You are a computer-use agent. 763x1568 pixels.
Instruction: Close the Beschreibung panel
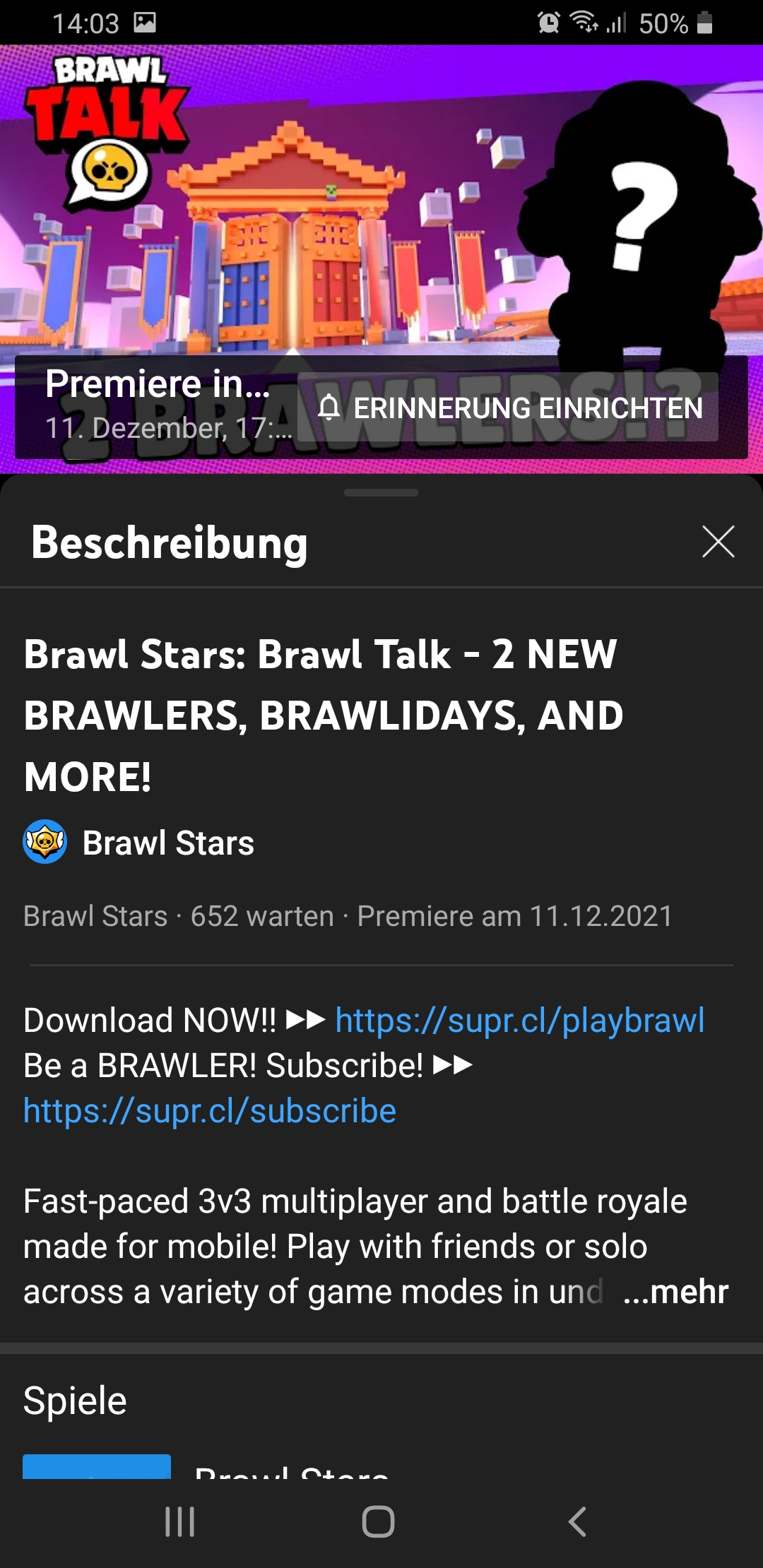click(x=718, y=542)
